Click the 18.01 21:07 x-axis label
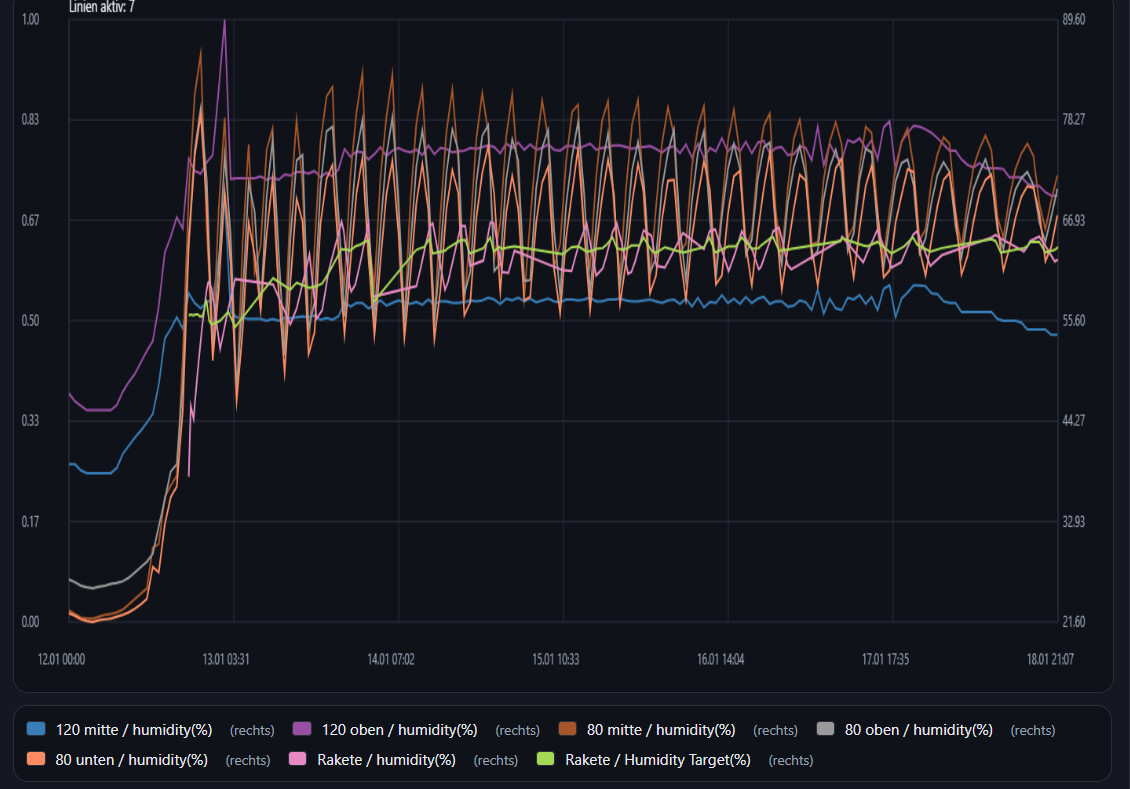The height and width of the screenshot is (789, 1130). (x=1050, y=660)
